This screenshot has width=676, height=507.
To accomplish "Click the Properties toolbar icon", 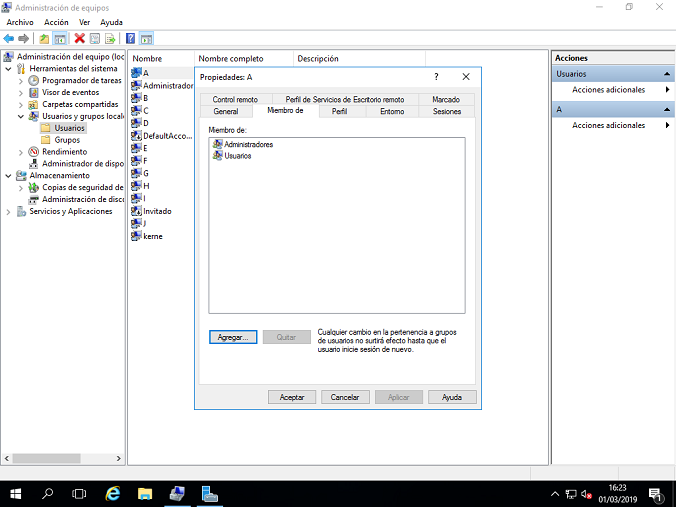I will click(95, 39).
